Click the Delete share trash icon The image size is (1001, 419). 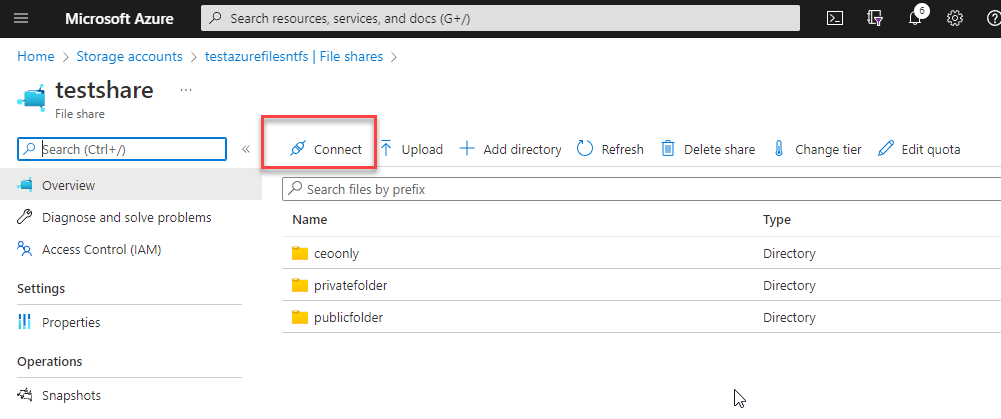(x=668, y=149)
